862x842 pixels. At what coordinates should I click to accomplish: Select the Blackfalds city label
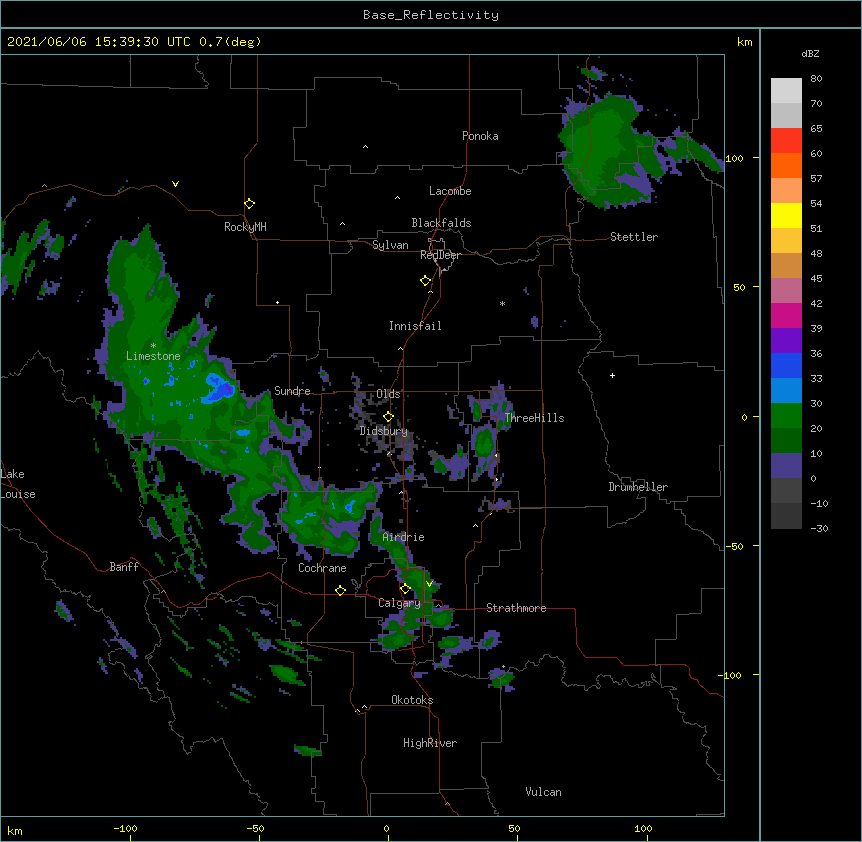(x=441, y=223)
